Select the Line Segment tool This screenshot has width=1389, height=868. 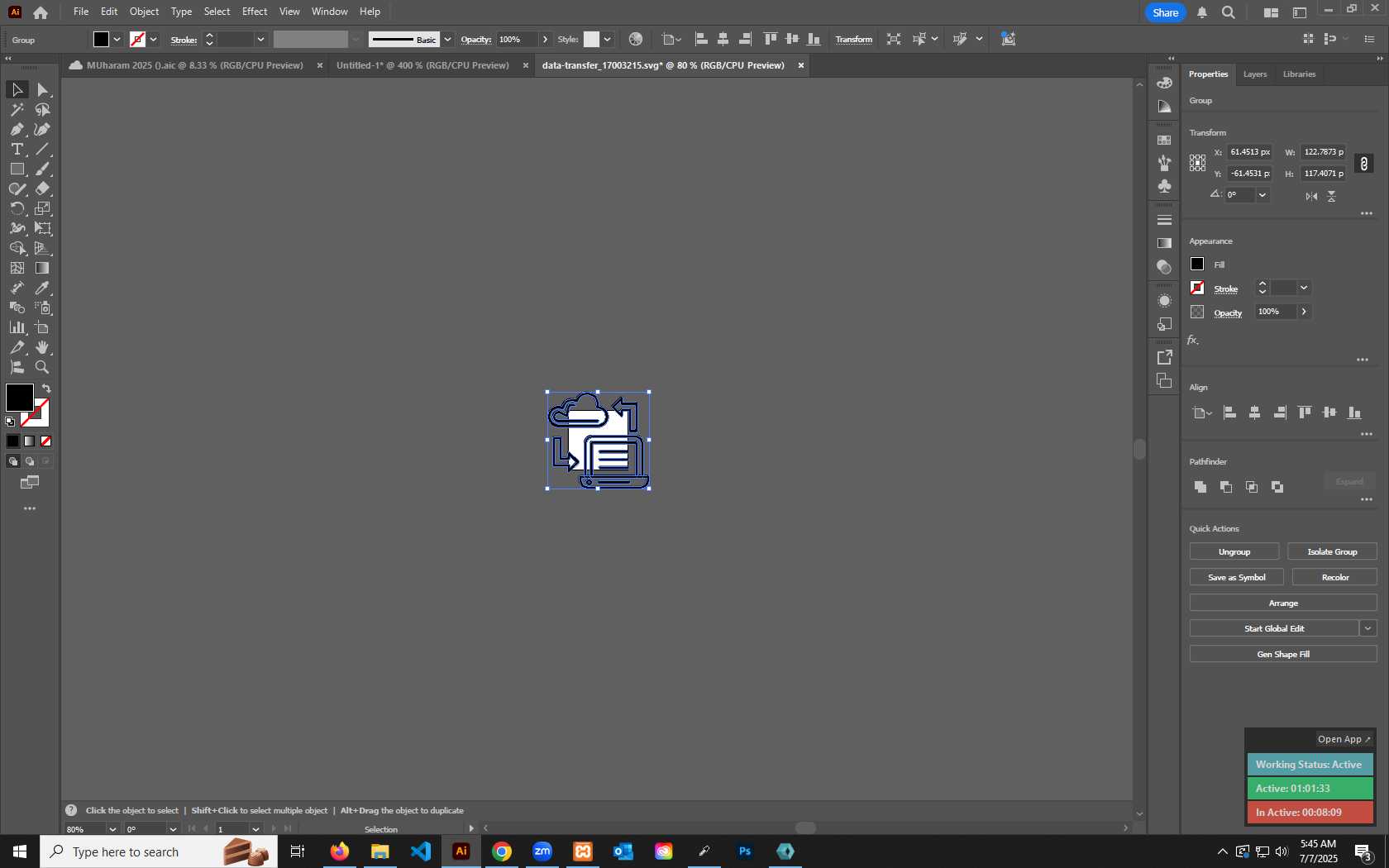pyautogui.click(x=43, y=149)
